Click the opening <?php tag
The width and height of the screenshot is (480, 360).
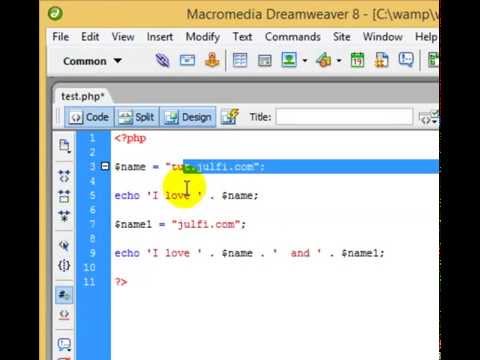coord(130,138)
